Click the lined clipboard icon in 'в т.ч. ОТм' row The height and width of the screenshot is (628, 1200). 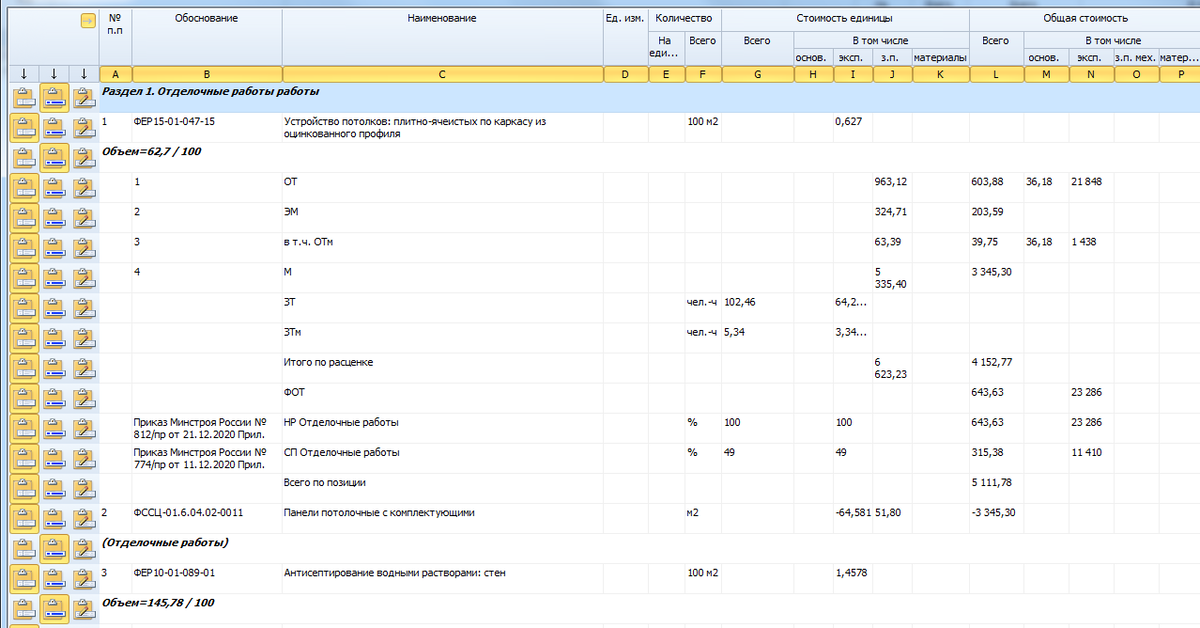coord(54,248)
